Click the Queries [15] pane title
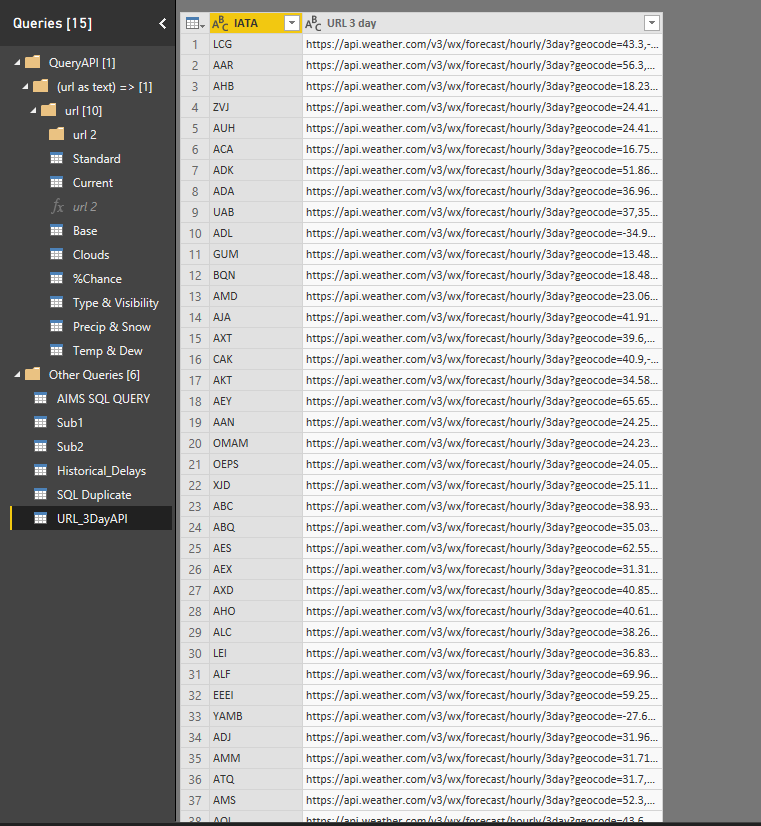Image resolution: width=761 pixels, height=826 pixels. pyautogui.click(x=52, y=23)
